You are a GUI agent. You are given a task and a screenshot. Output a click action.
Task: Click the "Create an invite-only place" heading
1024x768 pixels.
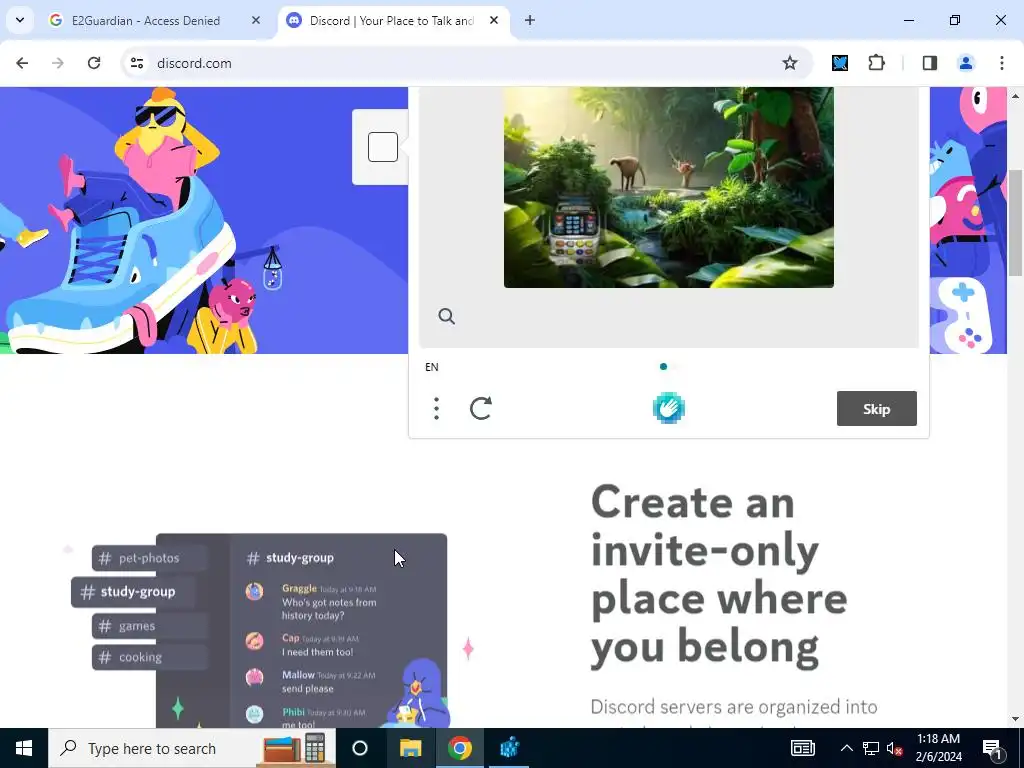(718, 575)
